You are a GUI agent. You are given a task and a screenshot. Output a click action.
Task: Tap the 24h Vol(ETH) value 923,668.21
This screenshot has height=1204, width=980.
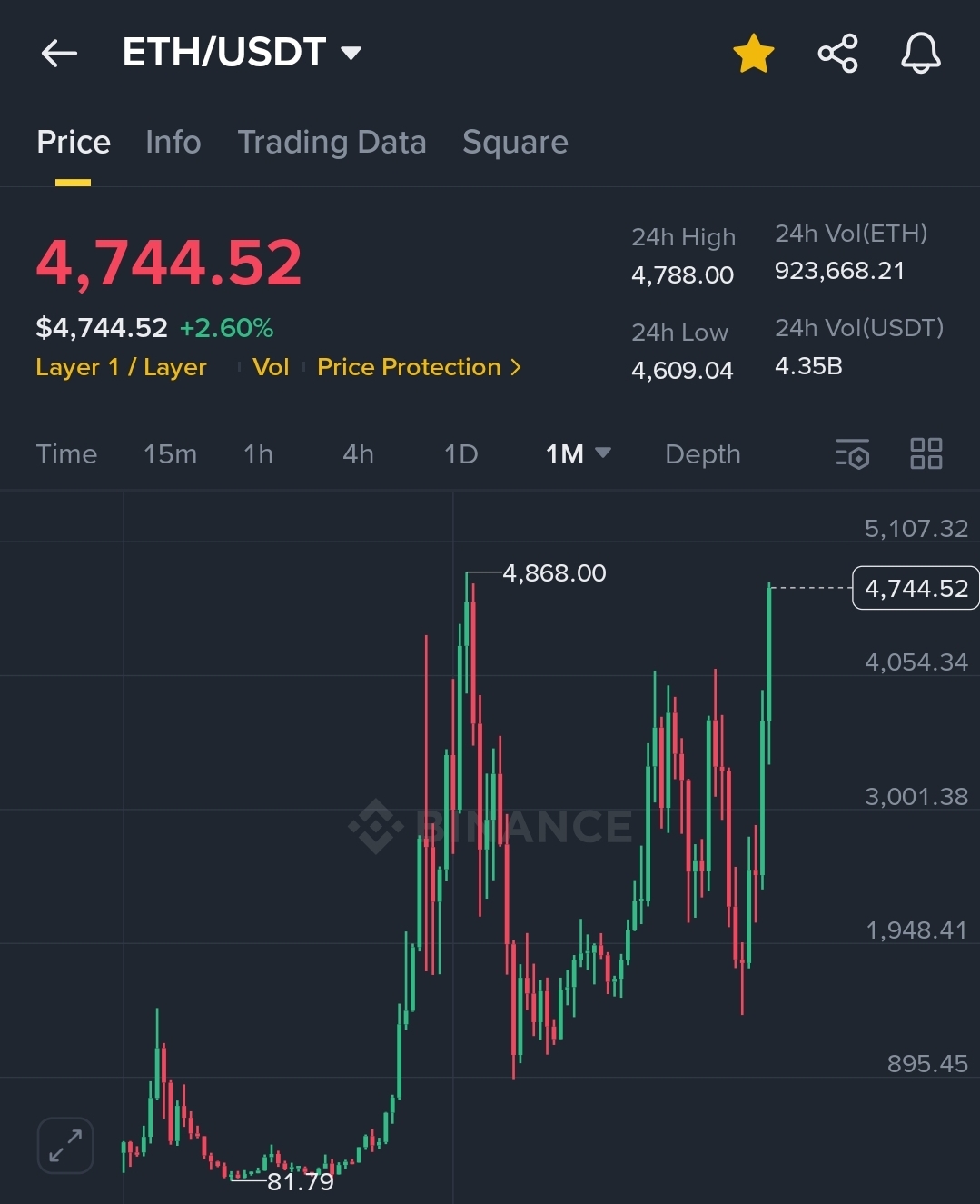(x=839, y=271)
